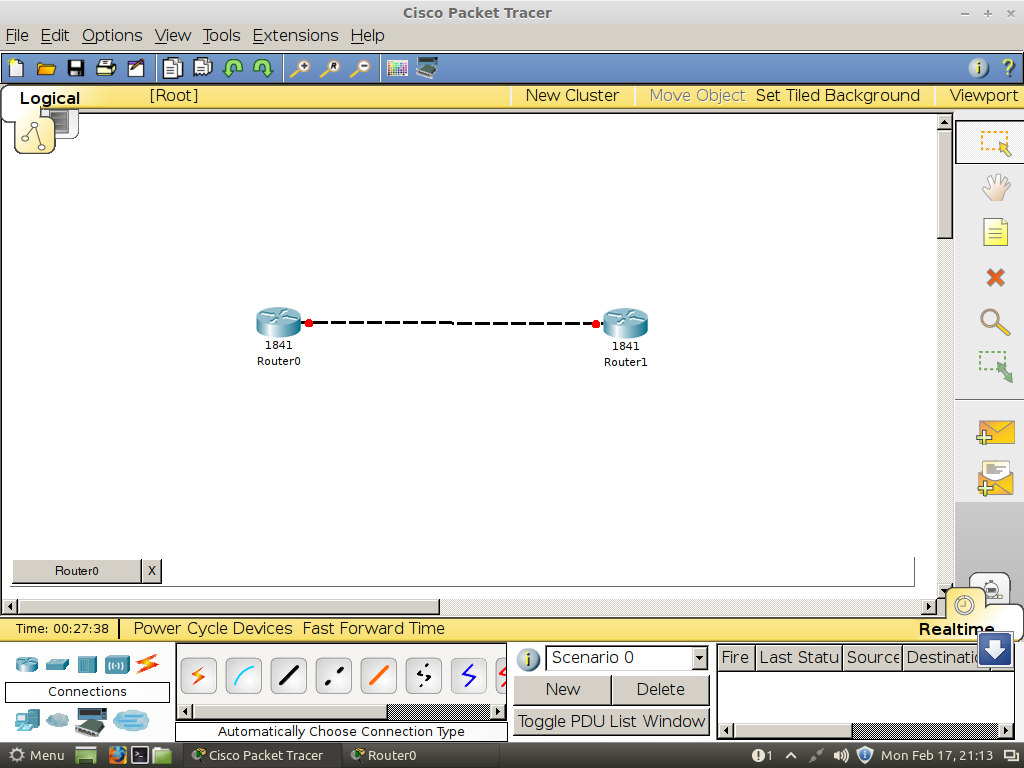
Task: Select Router0 device on the workspace
Action: [x=279, y=323]
